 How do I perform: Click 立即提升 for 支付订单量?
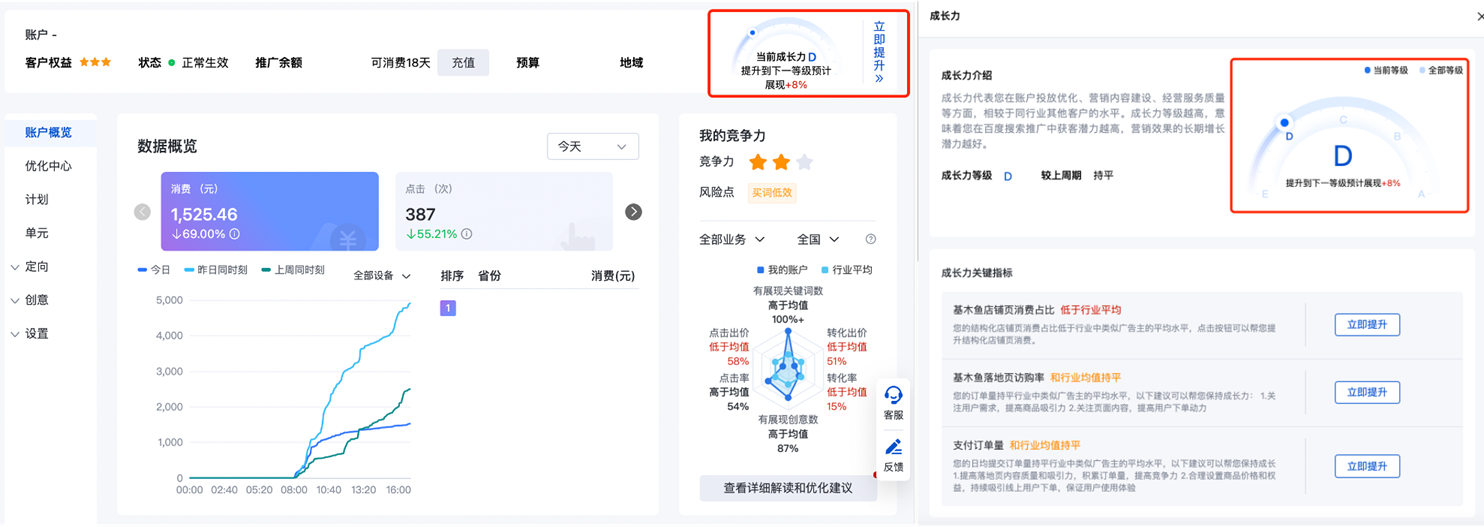pyautogui.click(x=1367, y=466)
